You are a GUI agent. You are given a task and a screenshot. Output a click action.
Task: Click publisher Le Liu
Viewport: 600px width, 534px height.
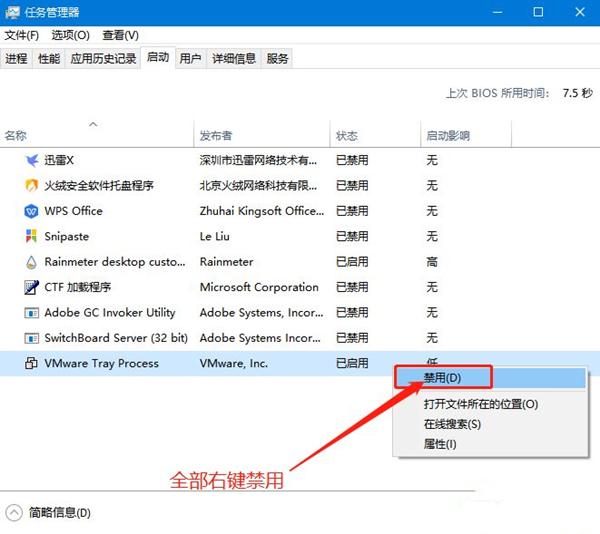click(215, 236)
